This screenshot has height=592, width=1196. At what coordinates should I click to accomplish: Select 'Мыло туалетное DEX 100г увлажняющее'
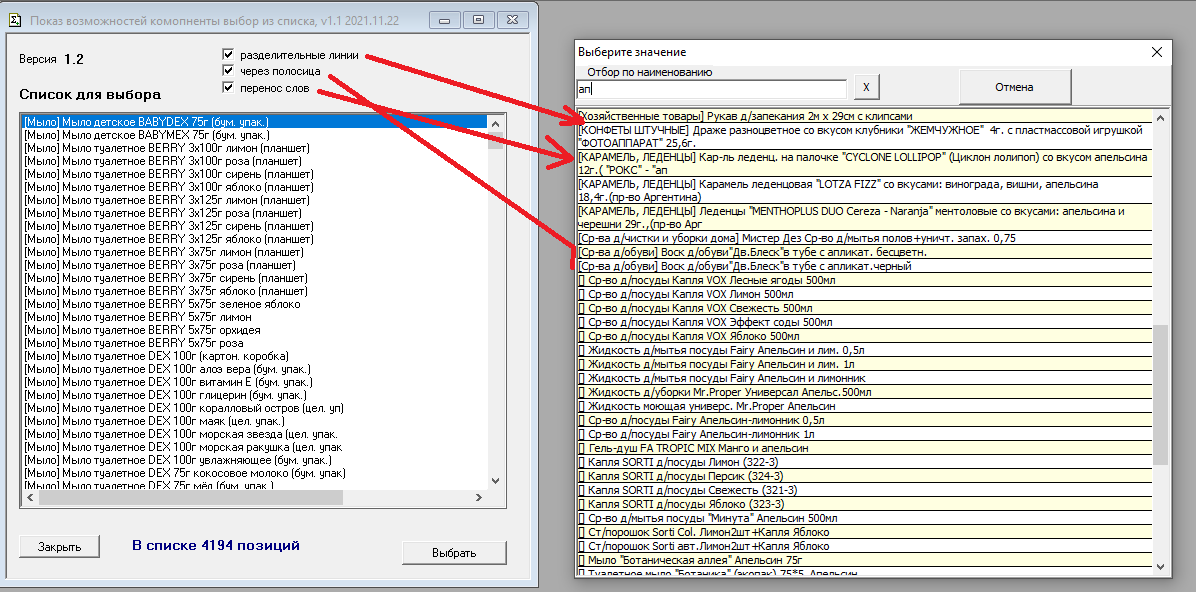coord(255,459)
